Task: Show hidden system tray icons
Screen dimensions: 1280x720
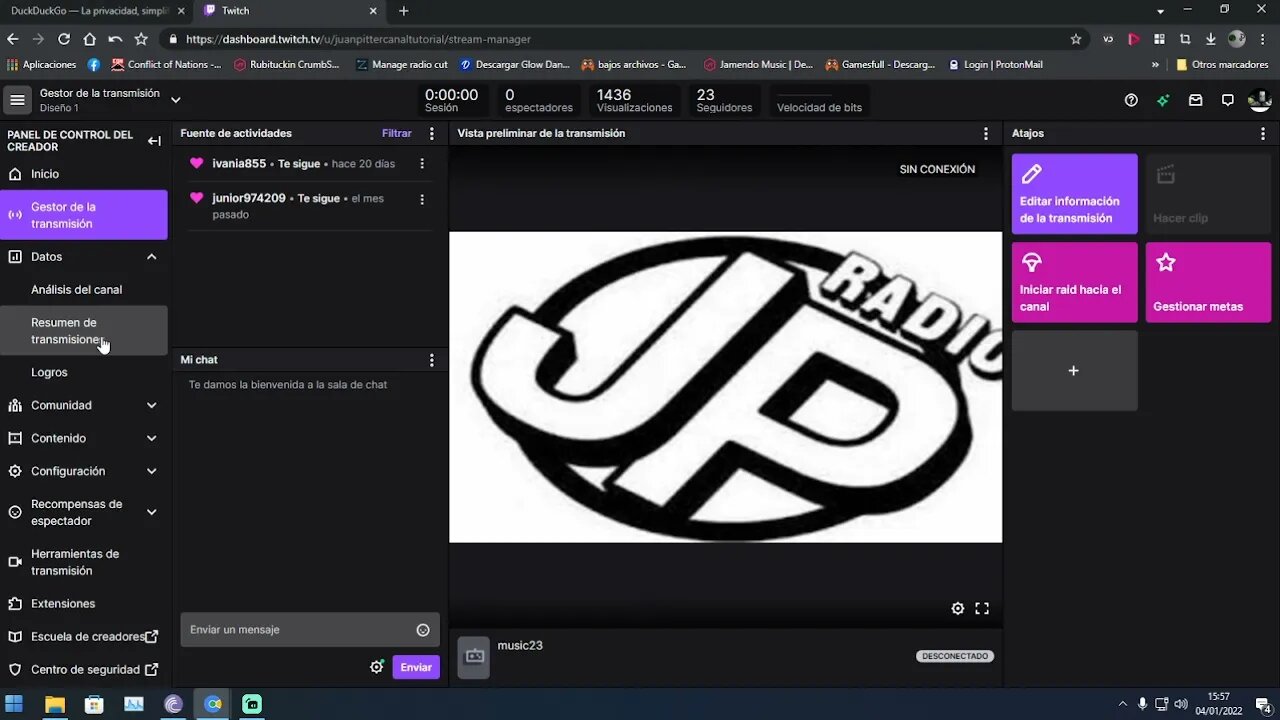Action: [1122, 704]
